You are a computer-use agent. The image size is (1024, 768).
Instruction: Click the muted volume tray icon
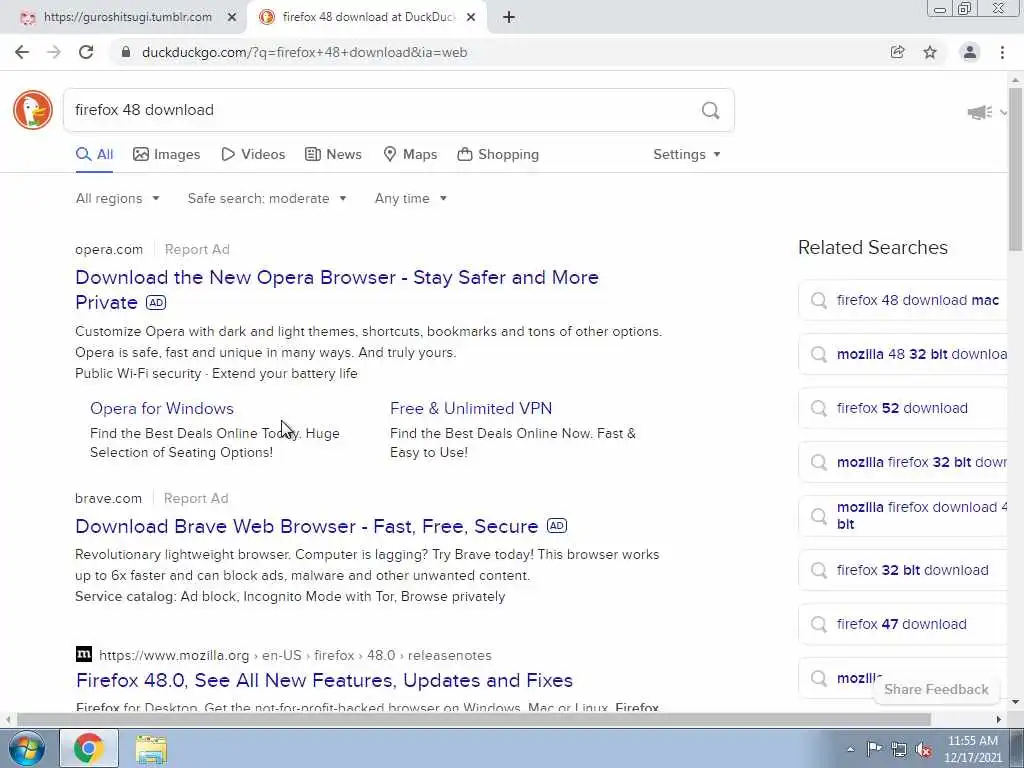[x=924, y=749]
